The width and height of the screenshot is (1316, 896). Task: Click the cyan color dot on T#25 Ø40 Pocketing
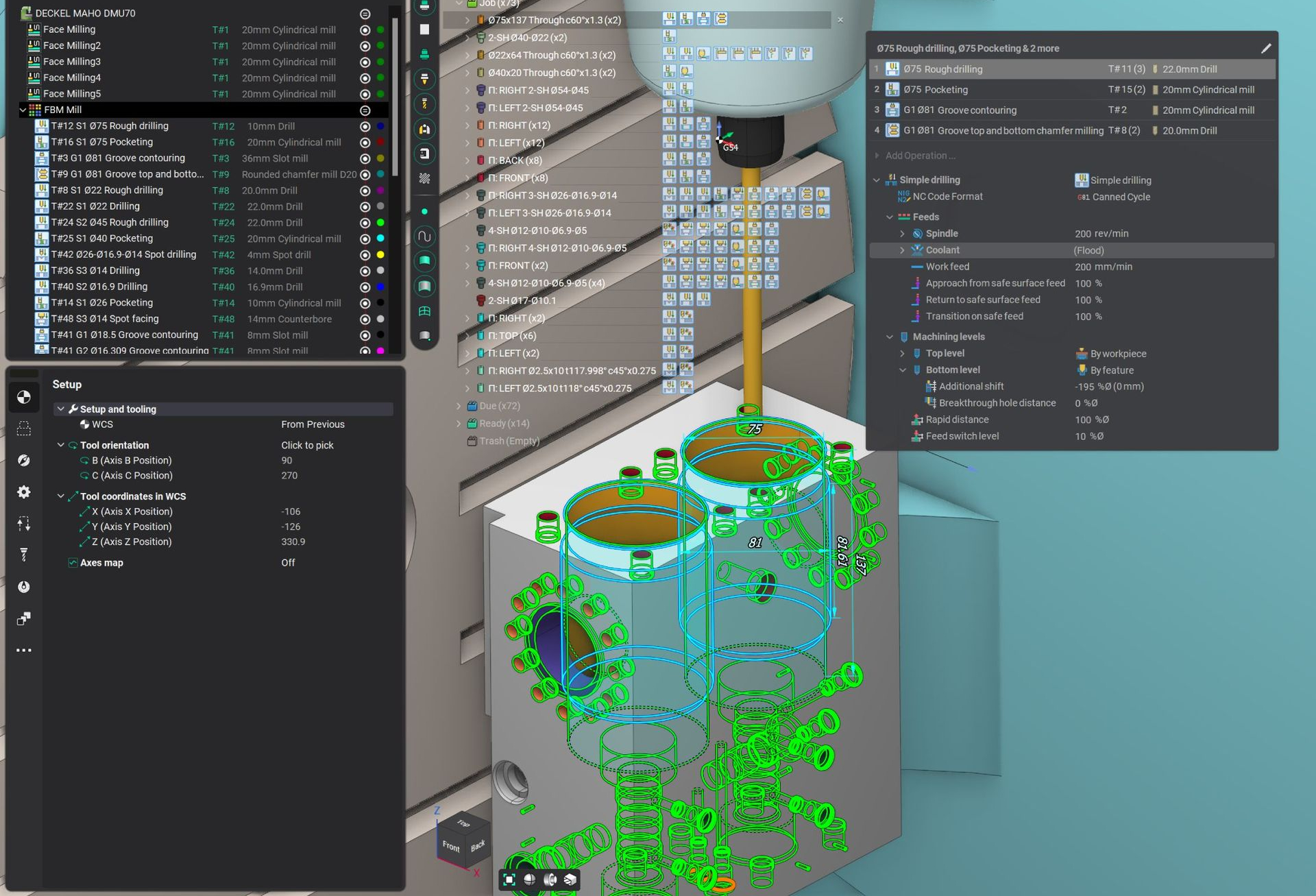[x=380, y=239]
